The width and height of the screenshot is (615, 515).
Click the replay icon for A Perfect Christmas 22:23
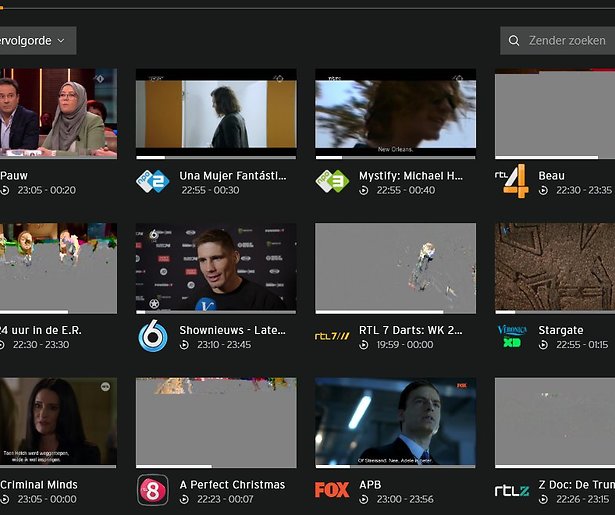tap(184, 500)
